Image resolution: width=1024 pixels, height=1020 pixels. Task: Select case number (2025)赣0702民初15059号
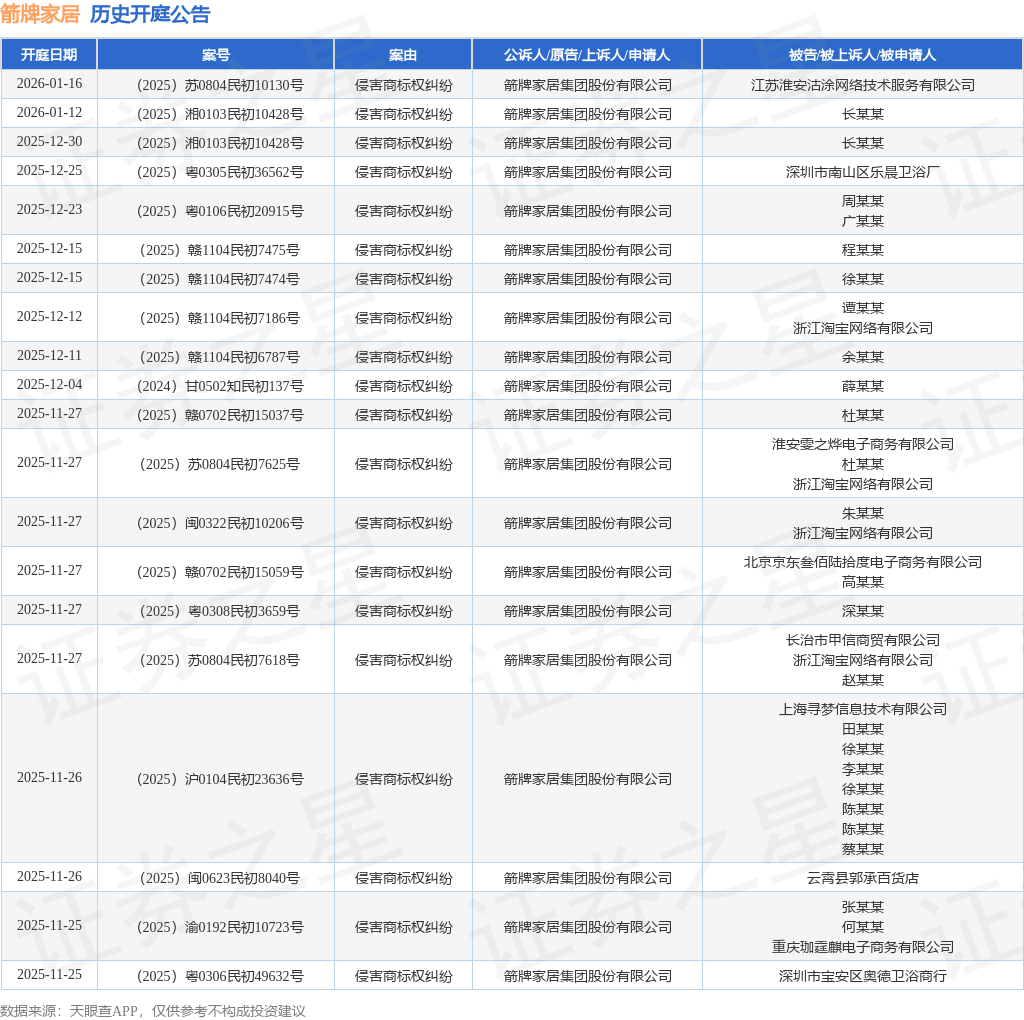pos(219,572)
